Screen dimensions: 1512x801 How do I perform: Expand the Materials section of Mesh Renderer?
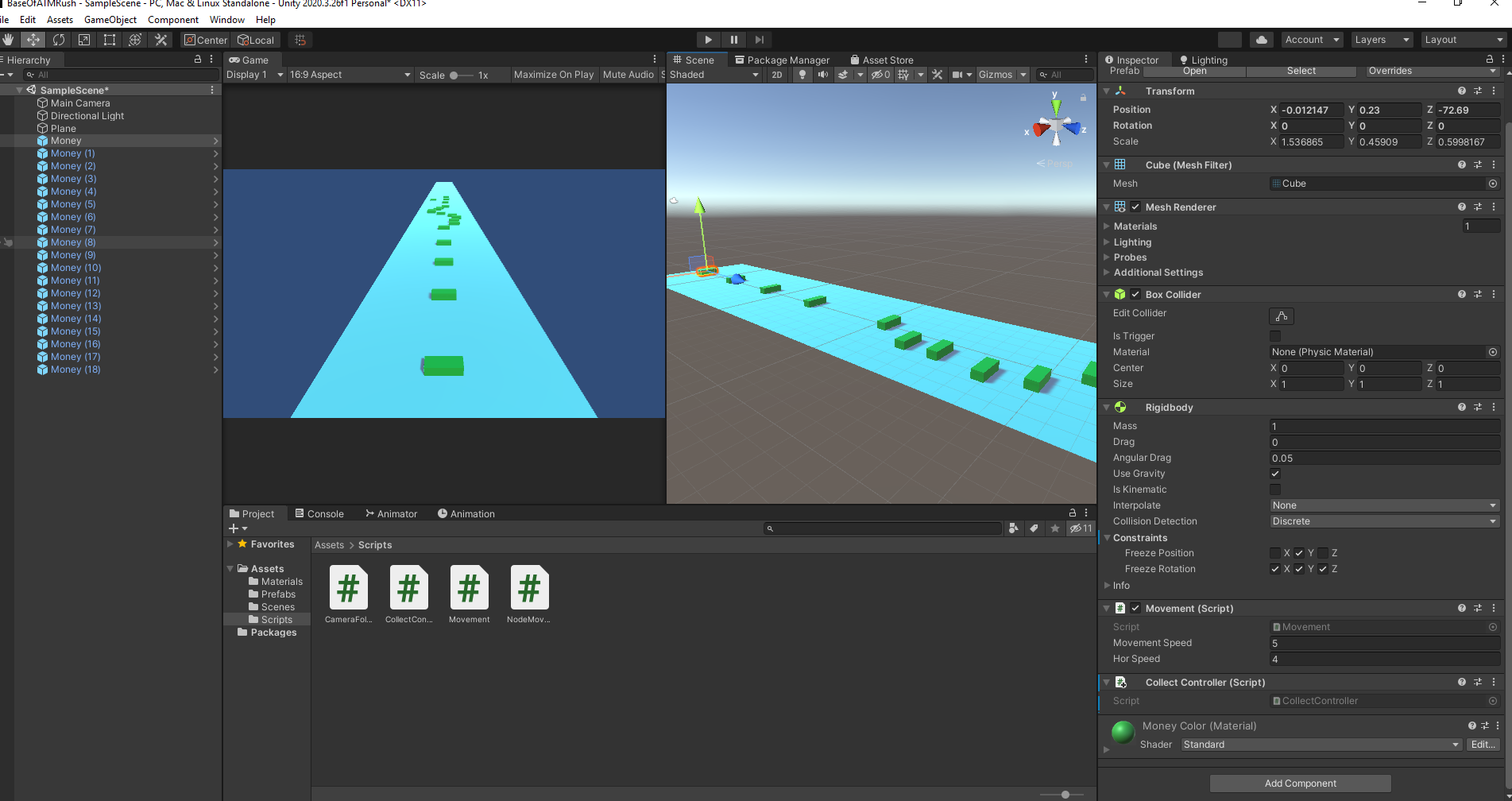pyautogui.click(x=1107, y=226)
